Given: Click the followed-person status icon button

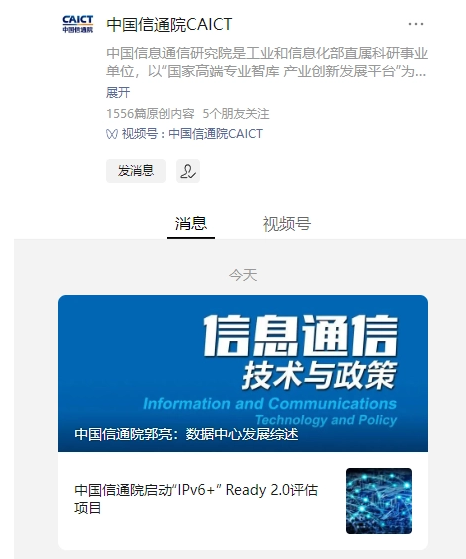Looking at the screenshot, I should [x=188, y=171].
